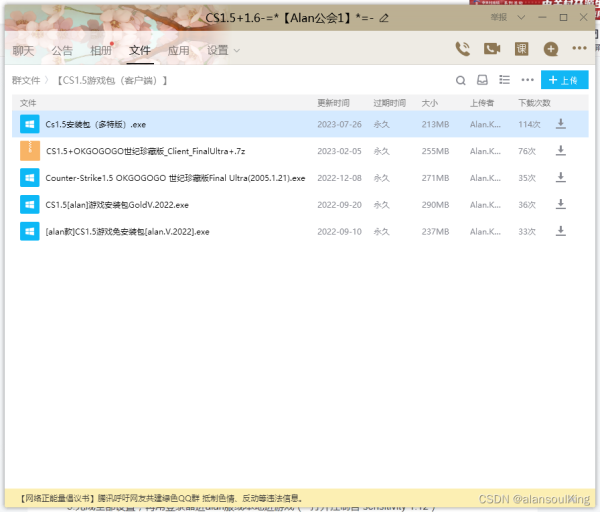Switch to the 相册 tab
This screenshot has width=600, height=512.
[101, 51]
